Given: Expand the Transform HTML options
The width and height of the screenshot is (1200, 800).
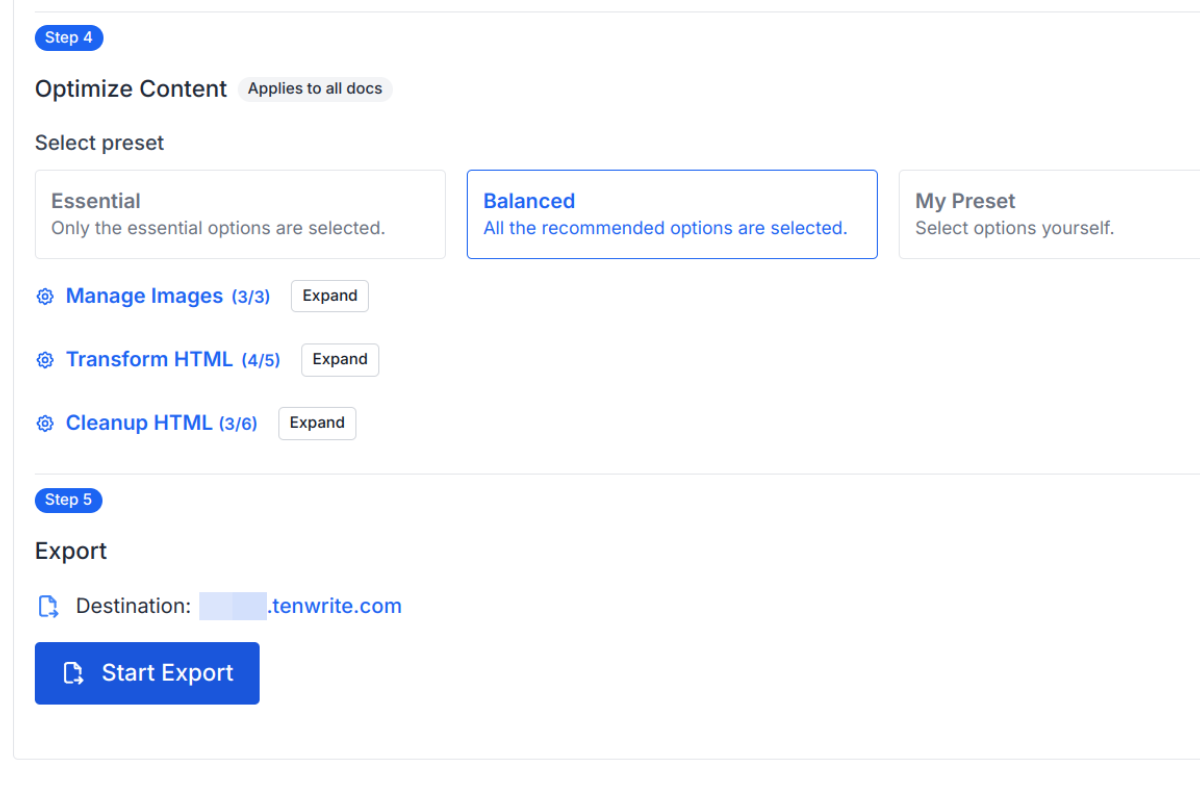Looking at the screenshot, I should tap(340, 360).
